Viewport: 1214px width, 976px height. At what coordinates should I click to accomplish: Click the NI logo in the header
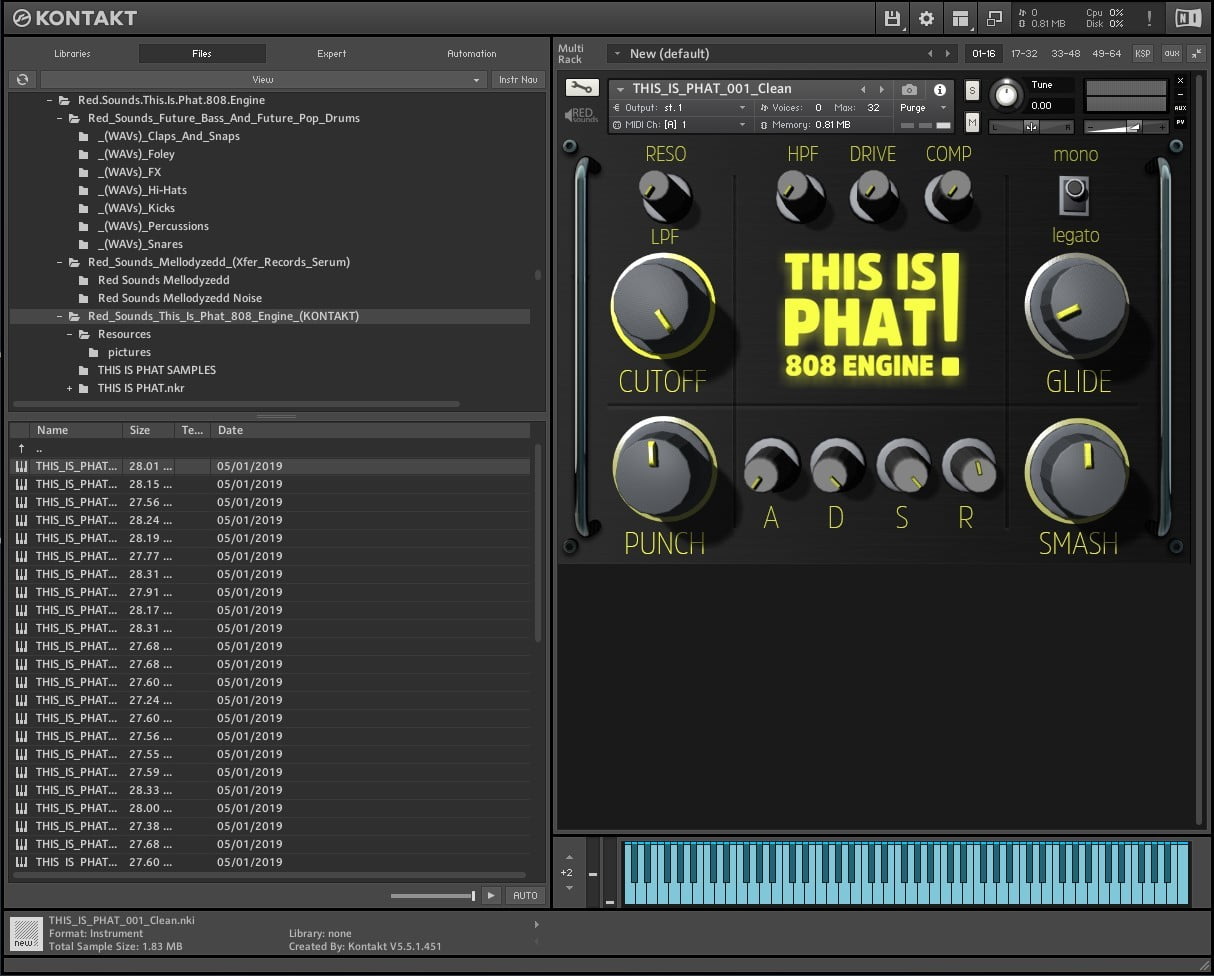[1187, 18]
